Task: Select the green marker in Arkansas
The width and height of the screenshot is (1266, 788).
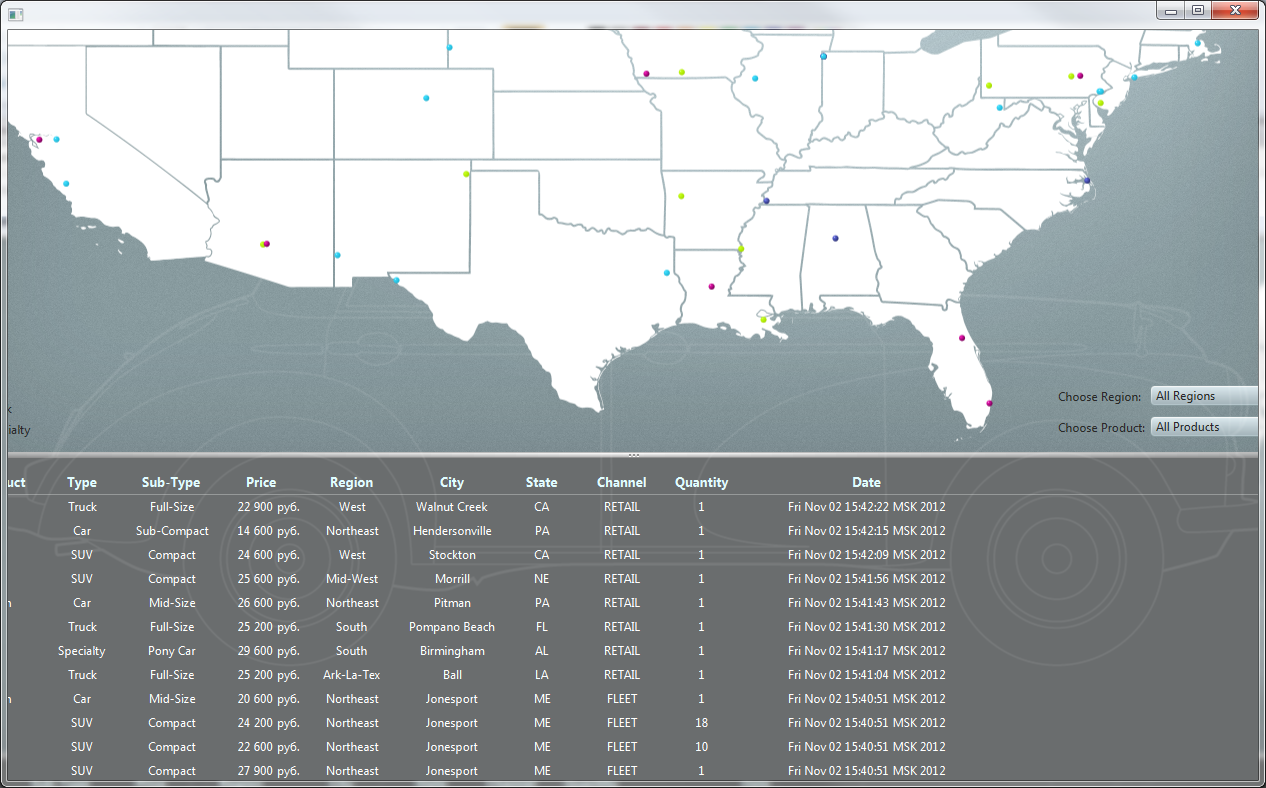Action: click(x=681, y=196)
